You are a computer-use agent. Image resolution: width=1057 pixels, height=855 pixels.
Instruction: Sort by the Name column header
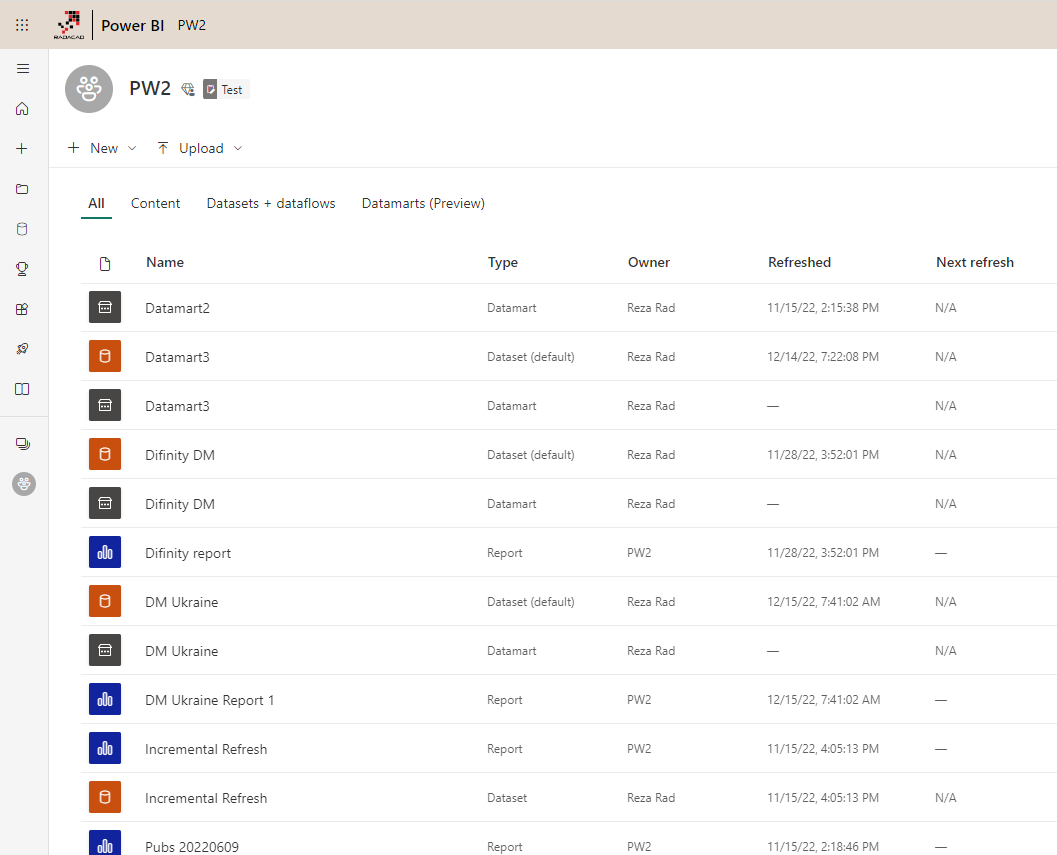click(x=165, y=262)
